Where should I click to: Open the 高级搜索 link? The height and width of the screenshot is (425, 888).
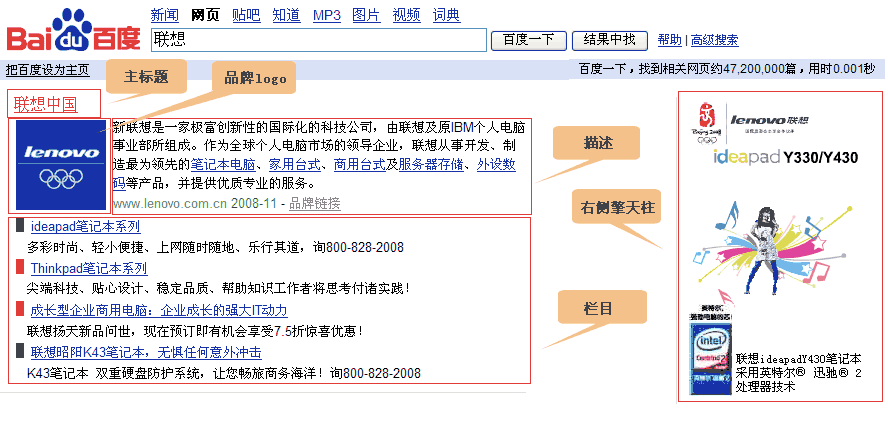tap(715, 40)
